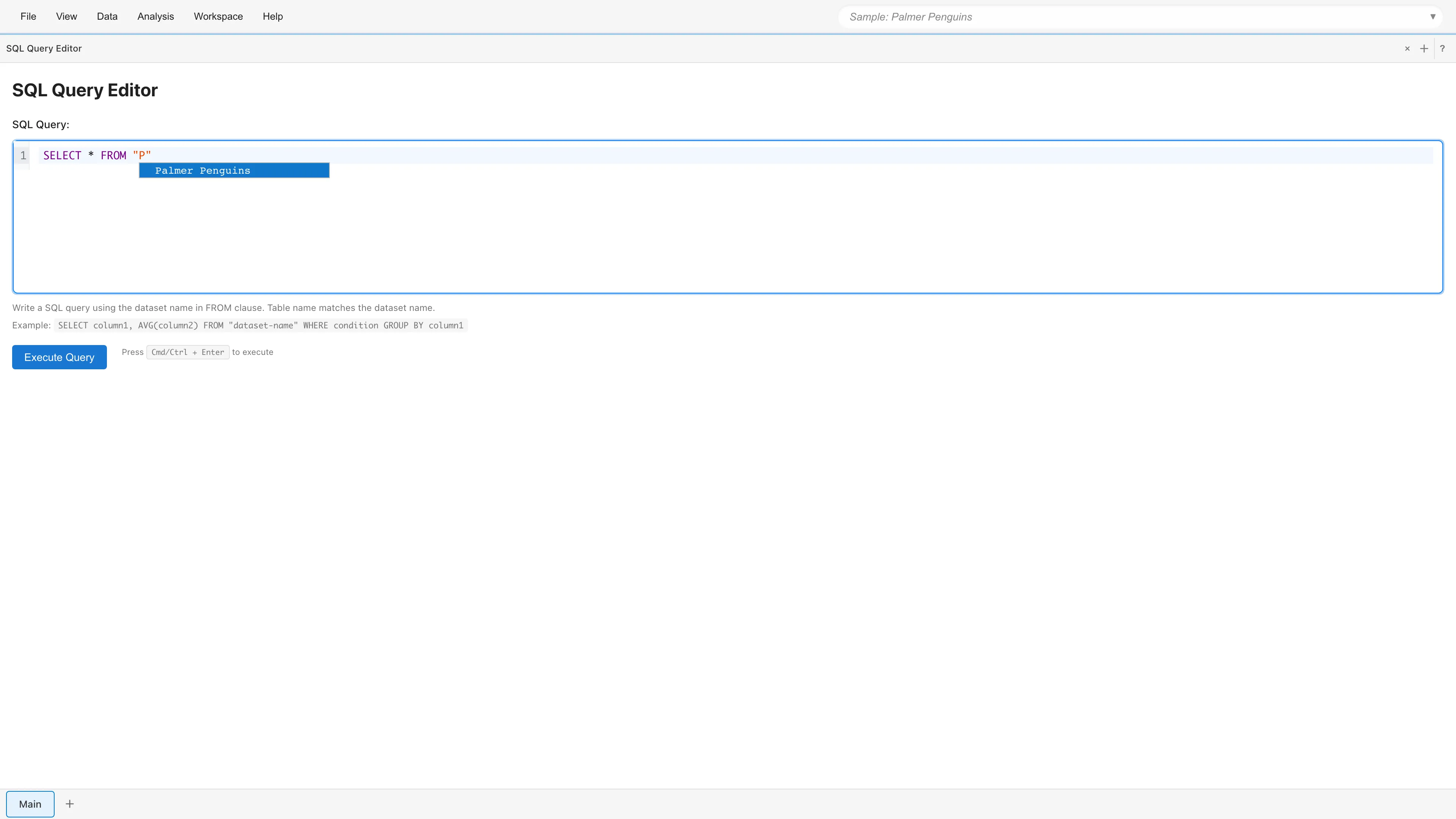Open the File menu
This screenshot has height=819, width=1456.
[28, 16]
